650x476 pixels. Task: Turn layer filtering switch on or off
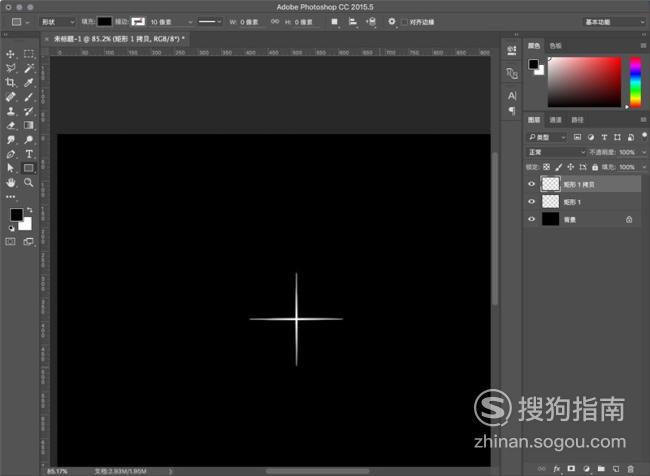pos(644,136)
